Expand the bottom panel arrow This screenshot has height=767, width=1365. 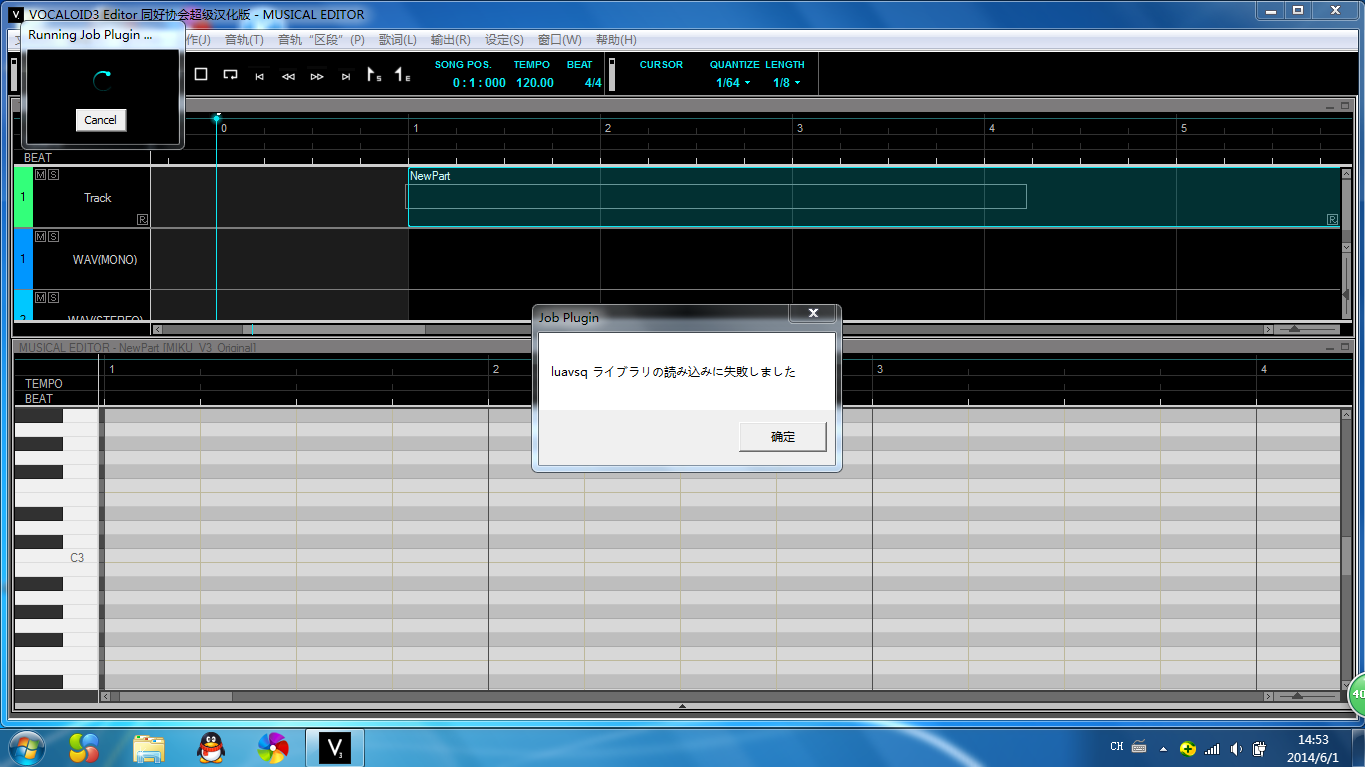pyautogui.click(x=682, y=706)
